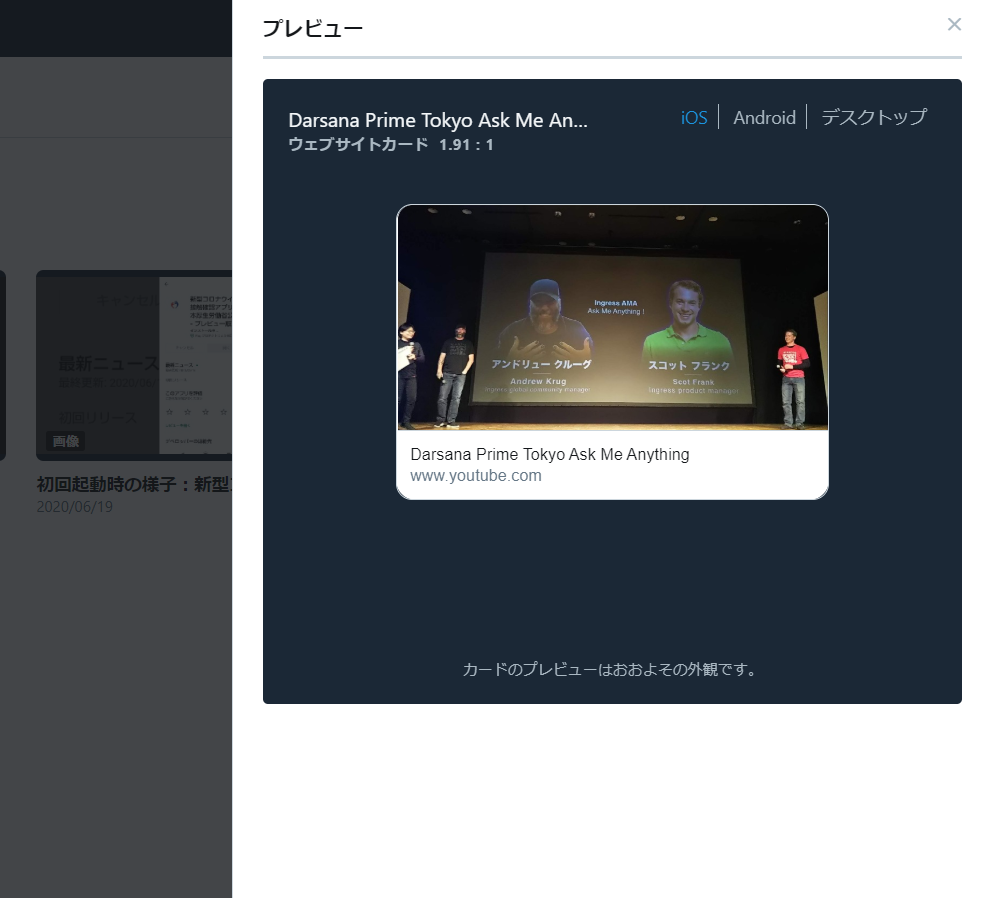
Task: Click the background title 初回起動時の様子：新型
Action: (x=134, y=485)
